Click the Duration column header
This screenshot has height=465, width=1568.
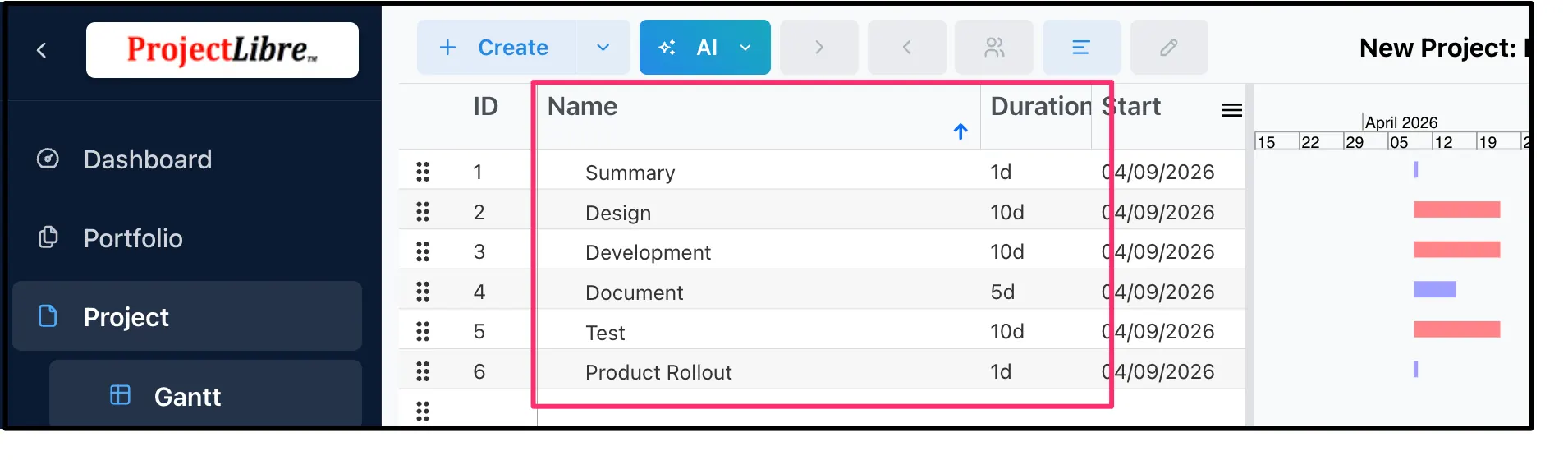1041,106
